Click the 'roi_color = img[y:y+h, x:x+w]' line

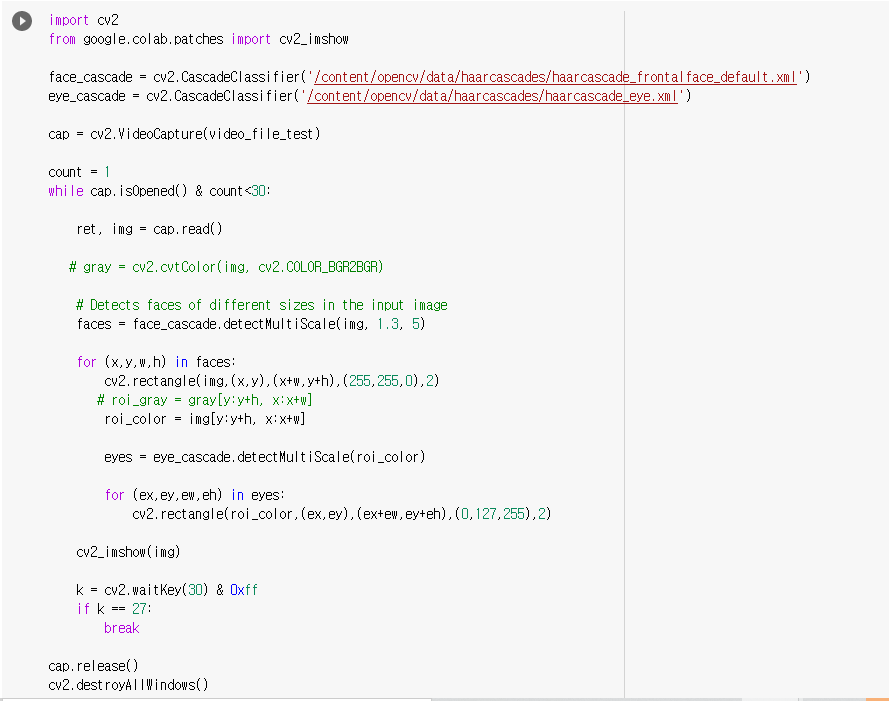click(x=205, y=419)
